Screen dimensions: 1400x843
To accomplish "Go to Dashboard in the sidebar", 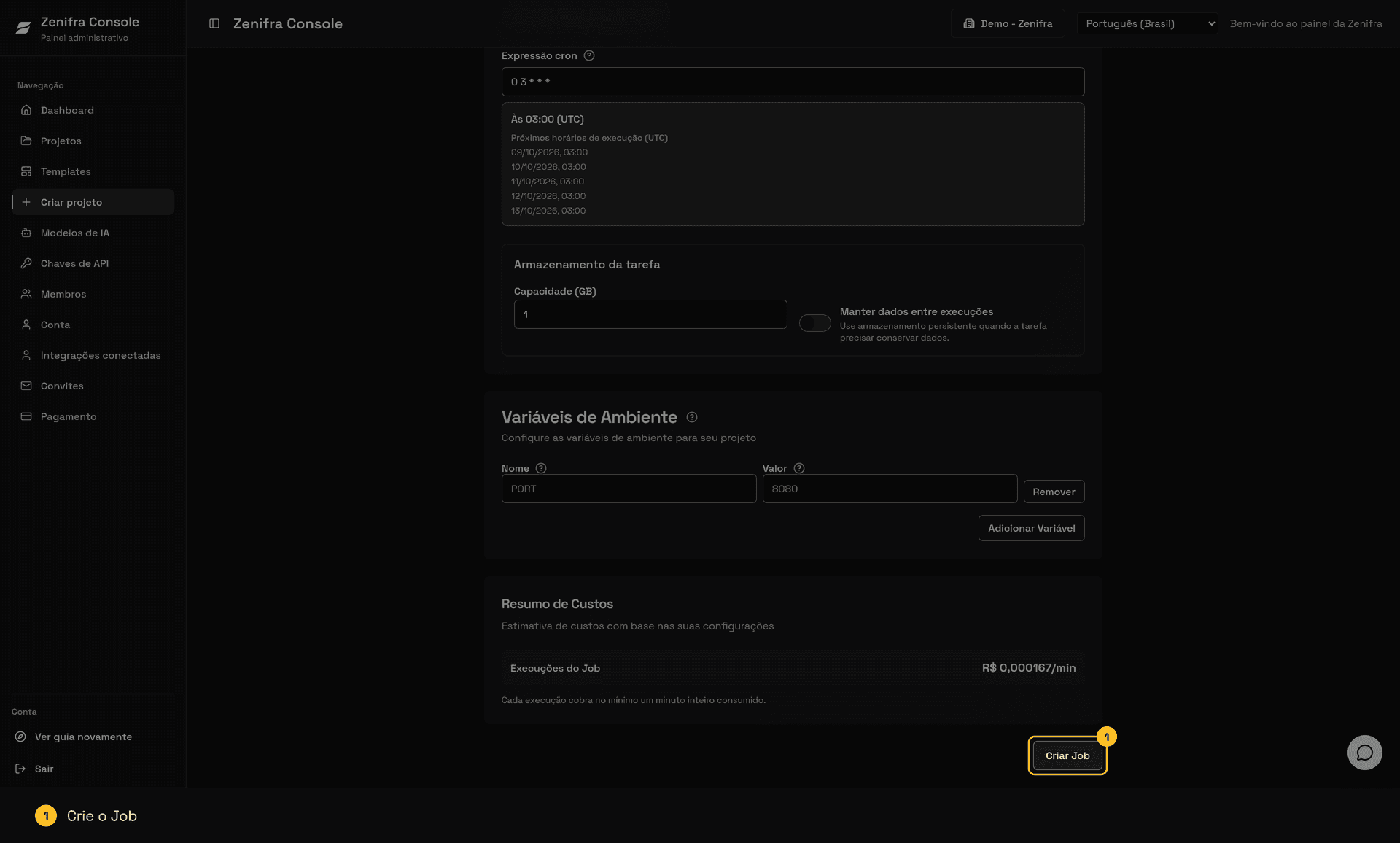I will [93, 110].
